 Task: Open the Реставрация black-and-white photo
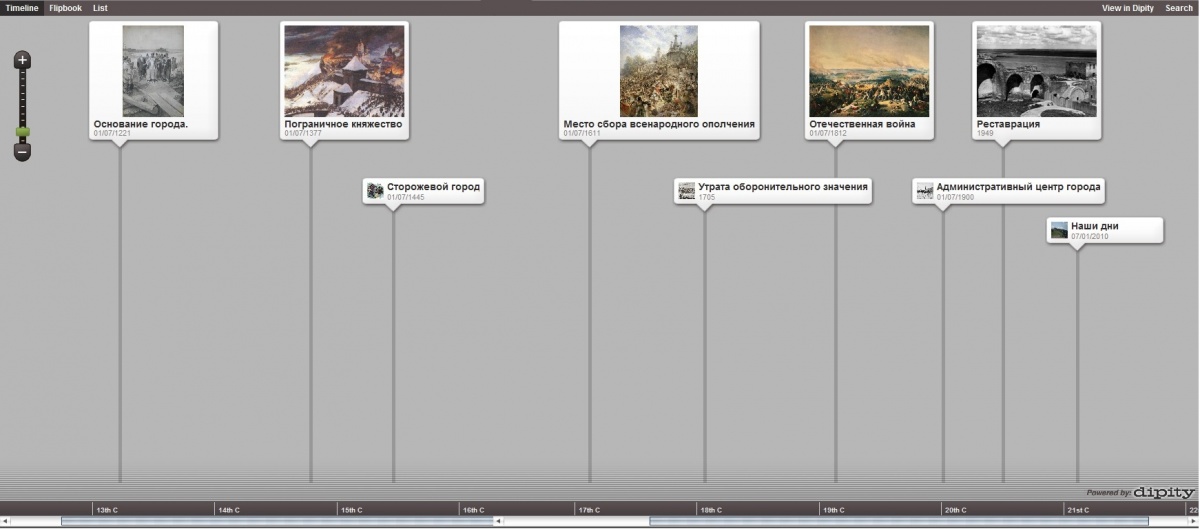(1036, 71)
